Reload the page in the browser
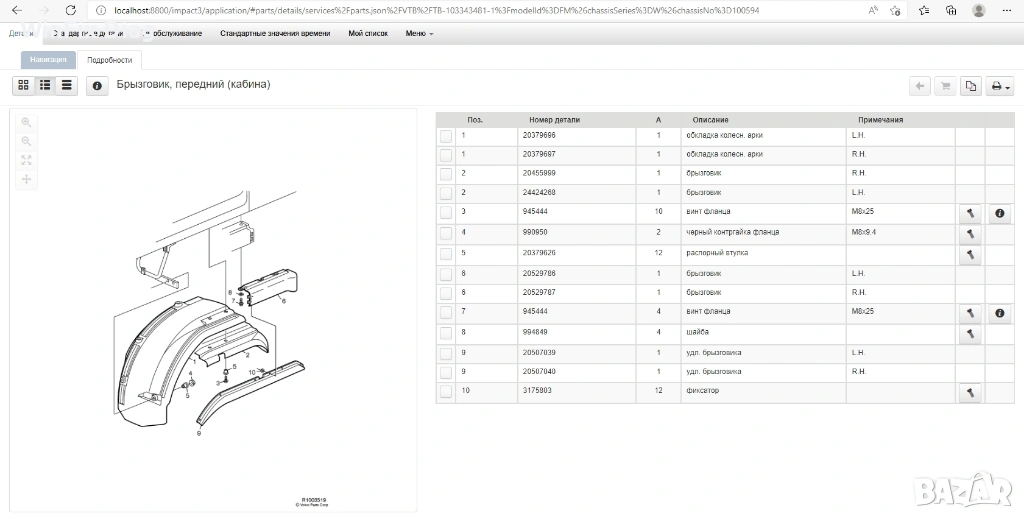Image resolution: width=1024 pixels, height=519 pixels. [69, 10]
